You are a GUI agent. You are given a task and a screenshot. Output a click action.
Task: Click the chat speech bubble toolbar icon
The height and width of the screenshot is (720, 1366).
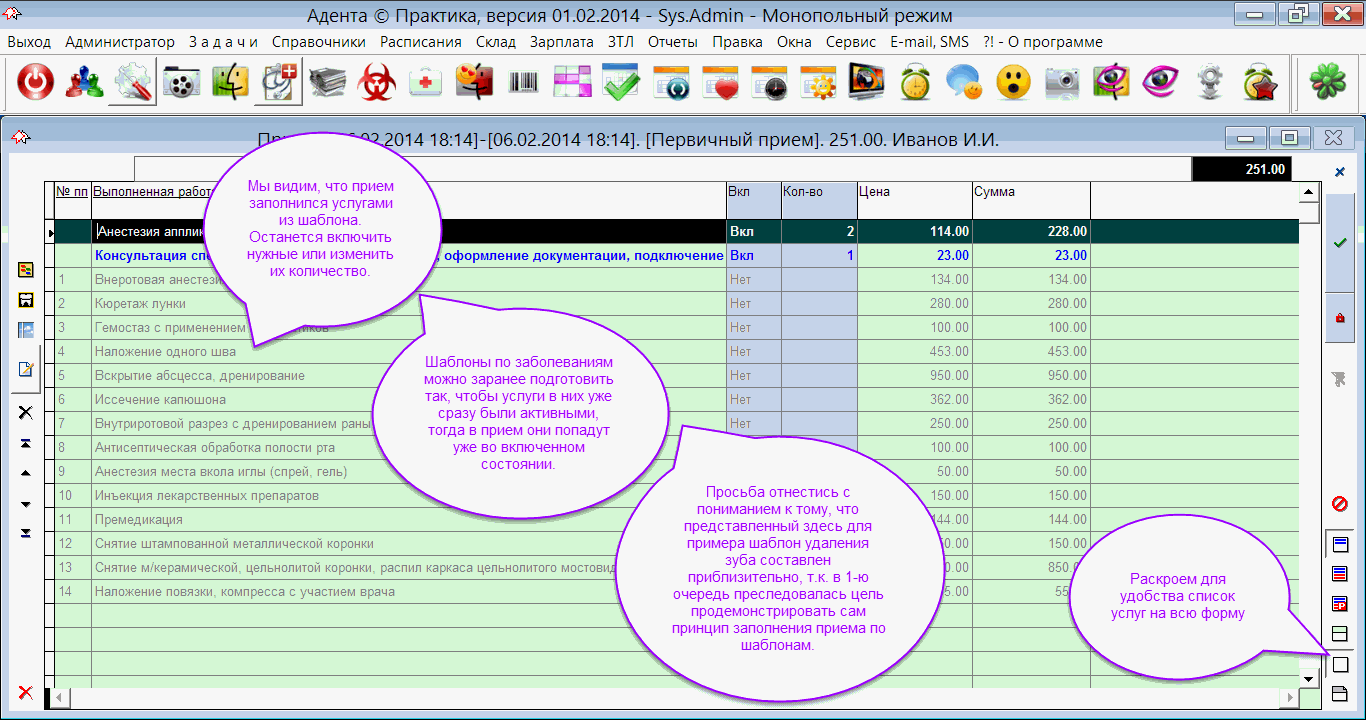pyautogui.click(x=964, y=83)
